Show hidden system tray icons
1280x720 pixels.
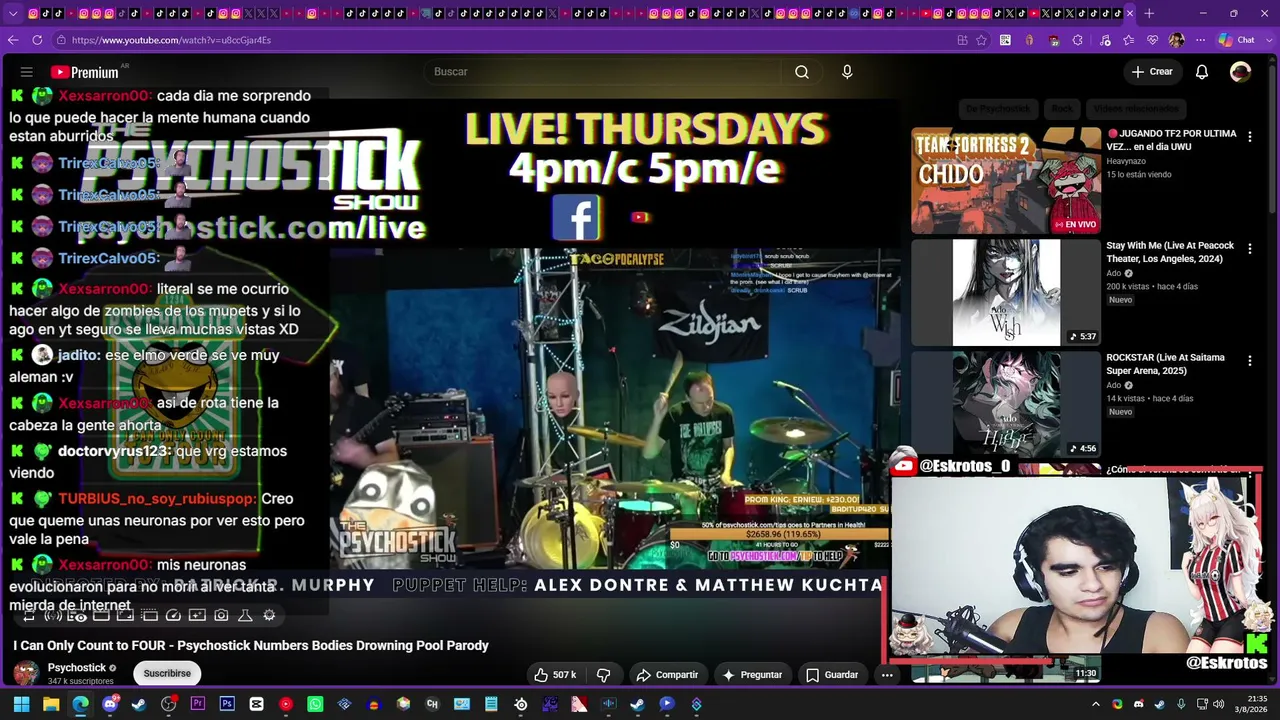(x=1096, y=704)
